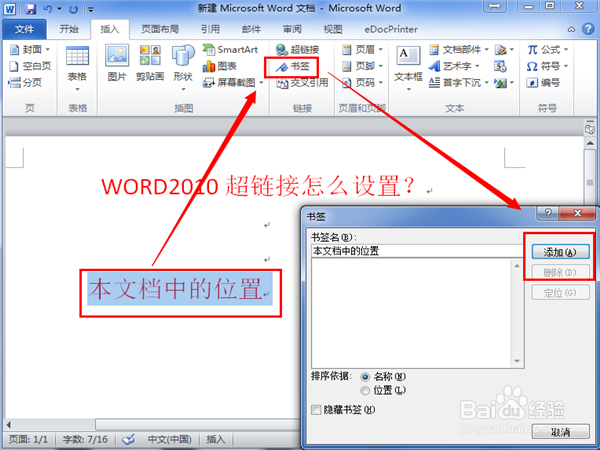Insert a Cross-reference (交叉引用)
Viewport: 600px width, 450px height.
click(302, 83)
